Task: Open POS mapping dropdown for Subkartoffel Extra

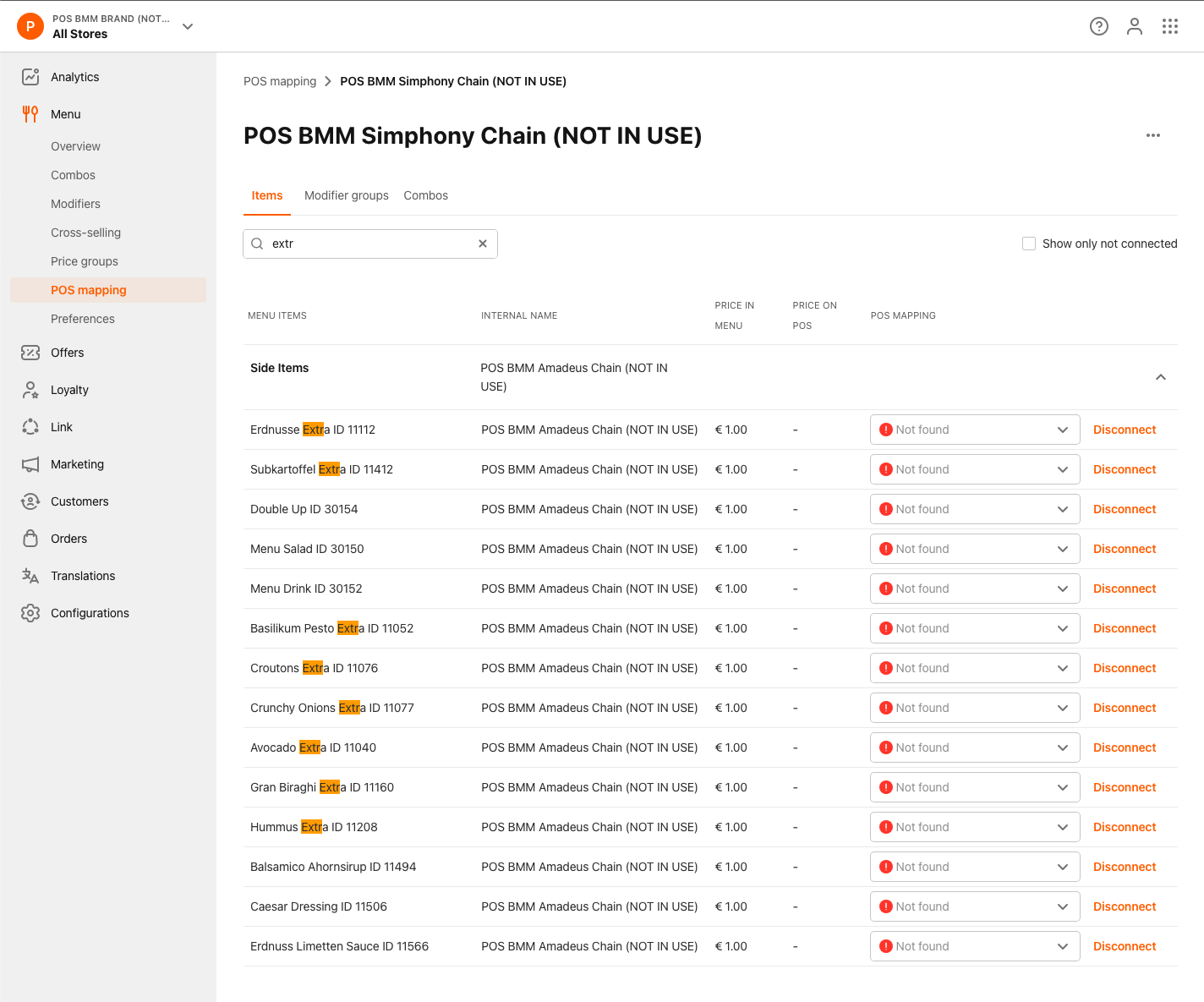Action: tap(975, 469)
